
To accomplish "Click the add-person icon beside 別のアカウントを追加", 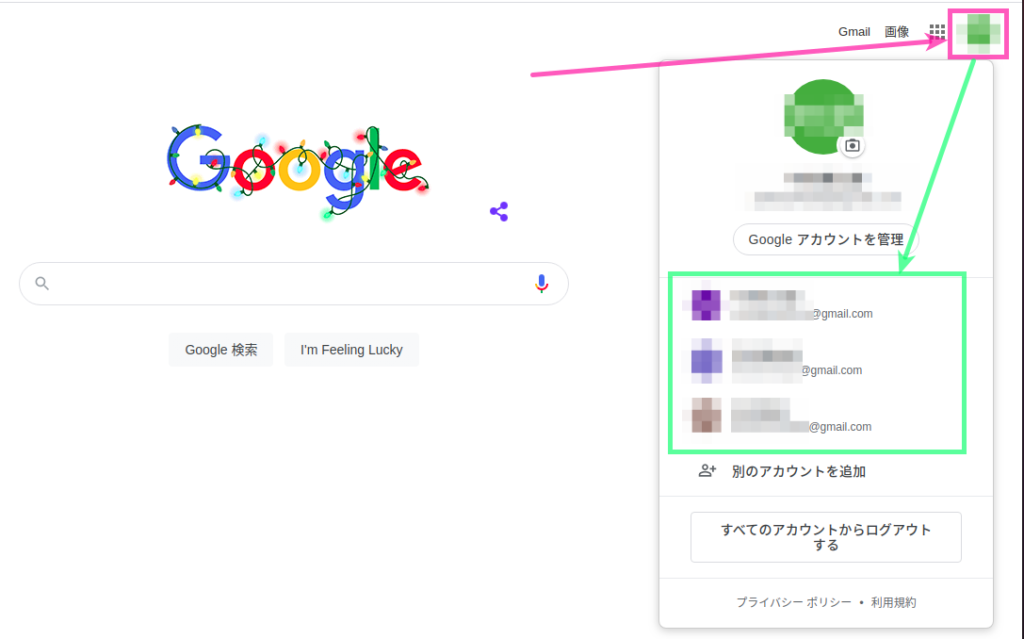I will (x=707, y=470).
